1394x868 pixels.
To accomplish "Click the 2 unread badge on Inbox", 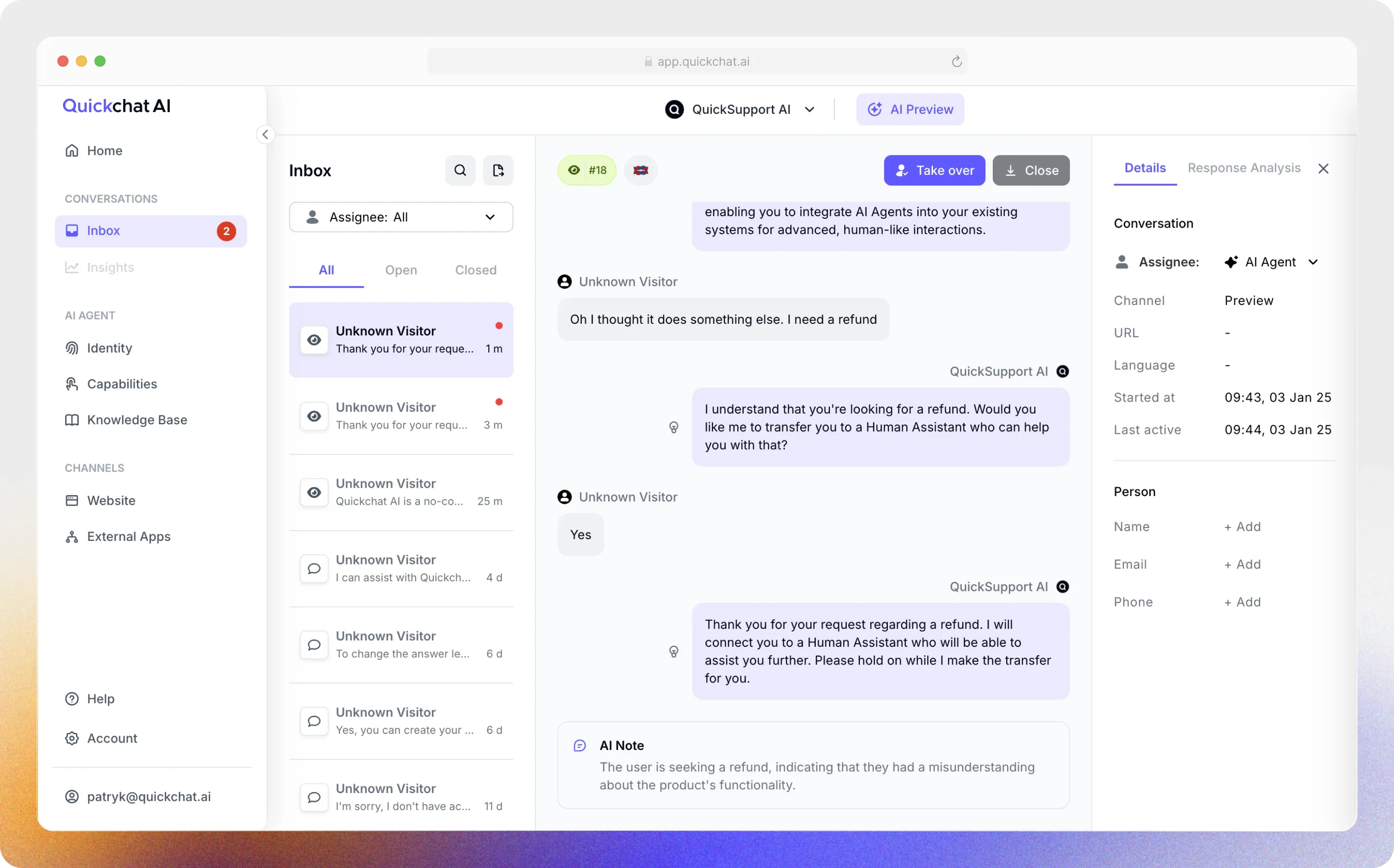I will coord(226,231).
